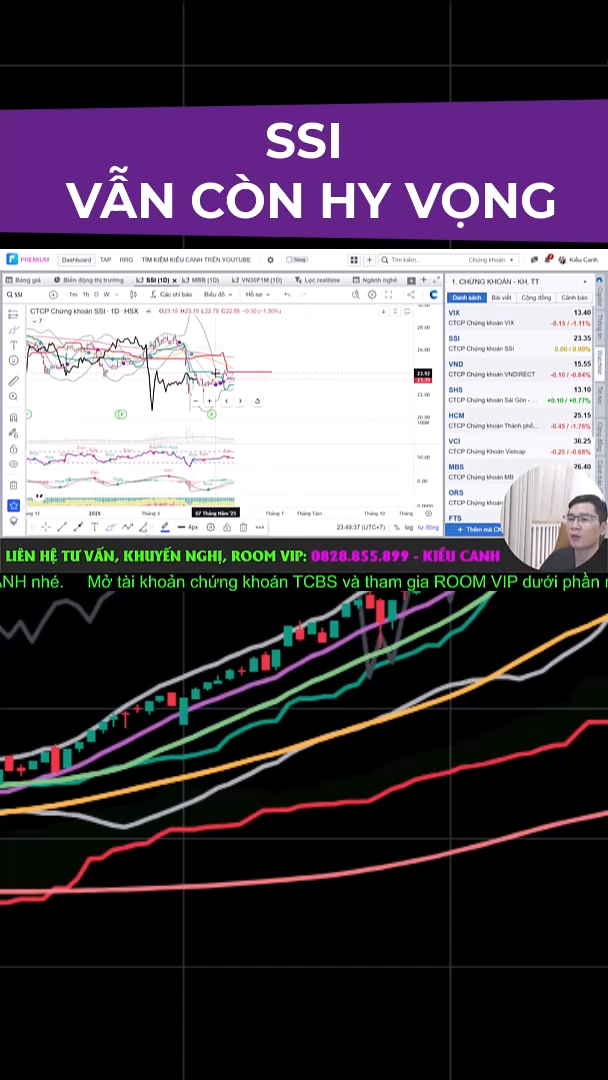This screenshot has height=1080, width=608.
Task: Switch to the Bài viết tab
Action: click(501, 298)
